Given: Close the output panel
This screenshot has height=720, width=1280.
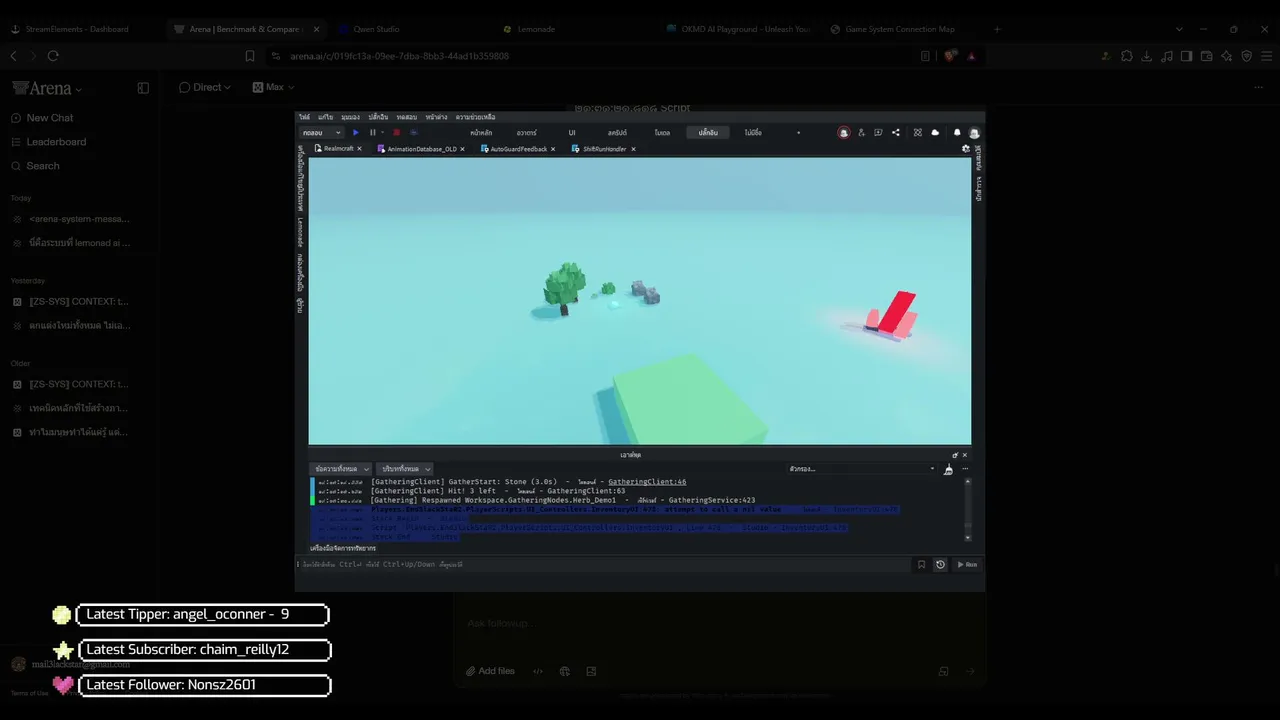Looking at the screenshot, I should tap(965, 455).
